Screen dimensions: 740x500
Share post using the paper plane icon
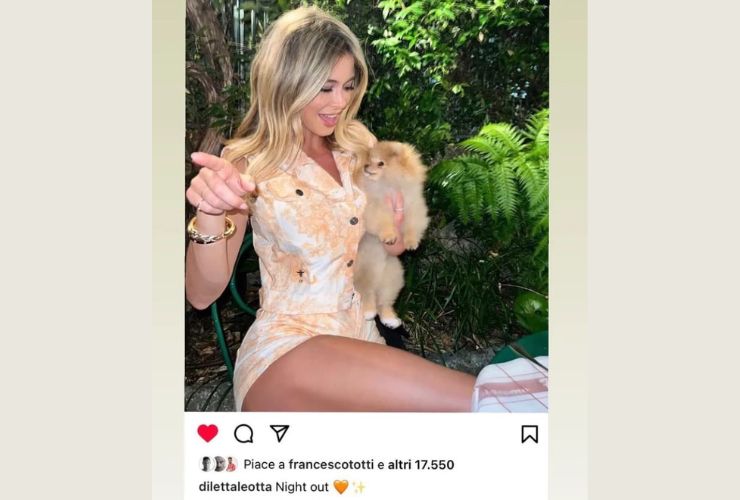[x=279, y=433]
